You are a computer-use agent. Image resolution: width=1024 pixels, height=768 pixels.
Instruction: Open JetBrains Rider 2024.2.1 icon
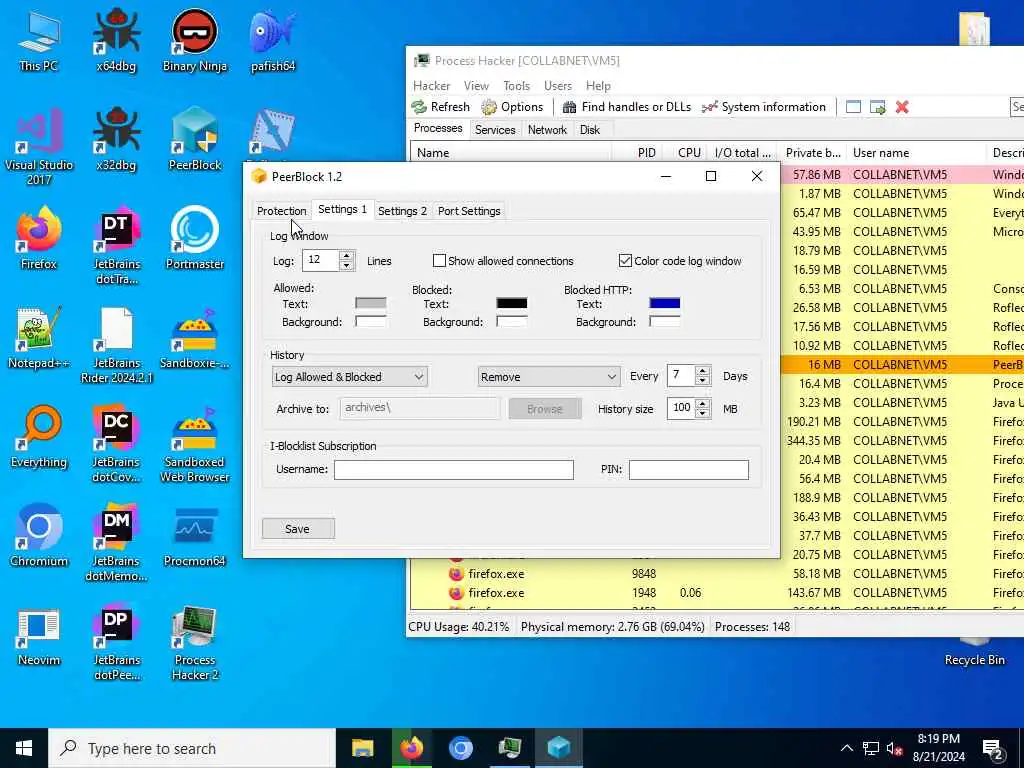[116, 345]
